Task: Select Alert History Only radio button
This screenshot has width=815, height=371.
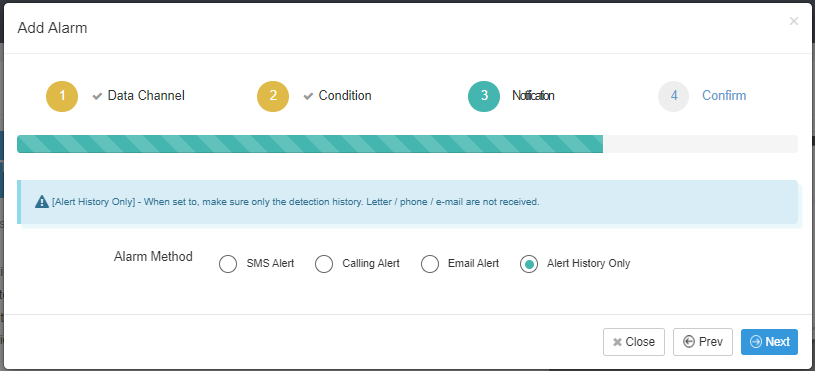Action: [529, 264]
